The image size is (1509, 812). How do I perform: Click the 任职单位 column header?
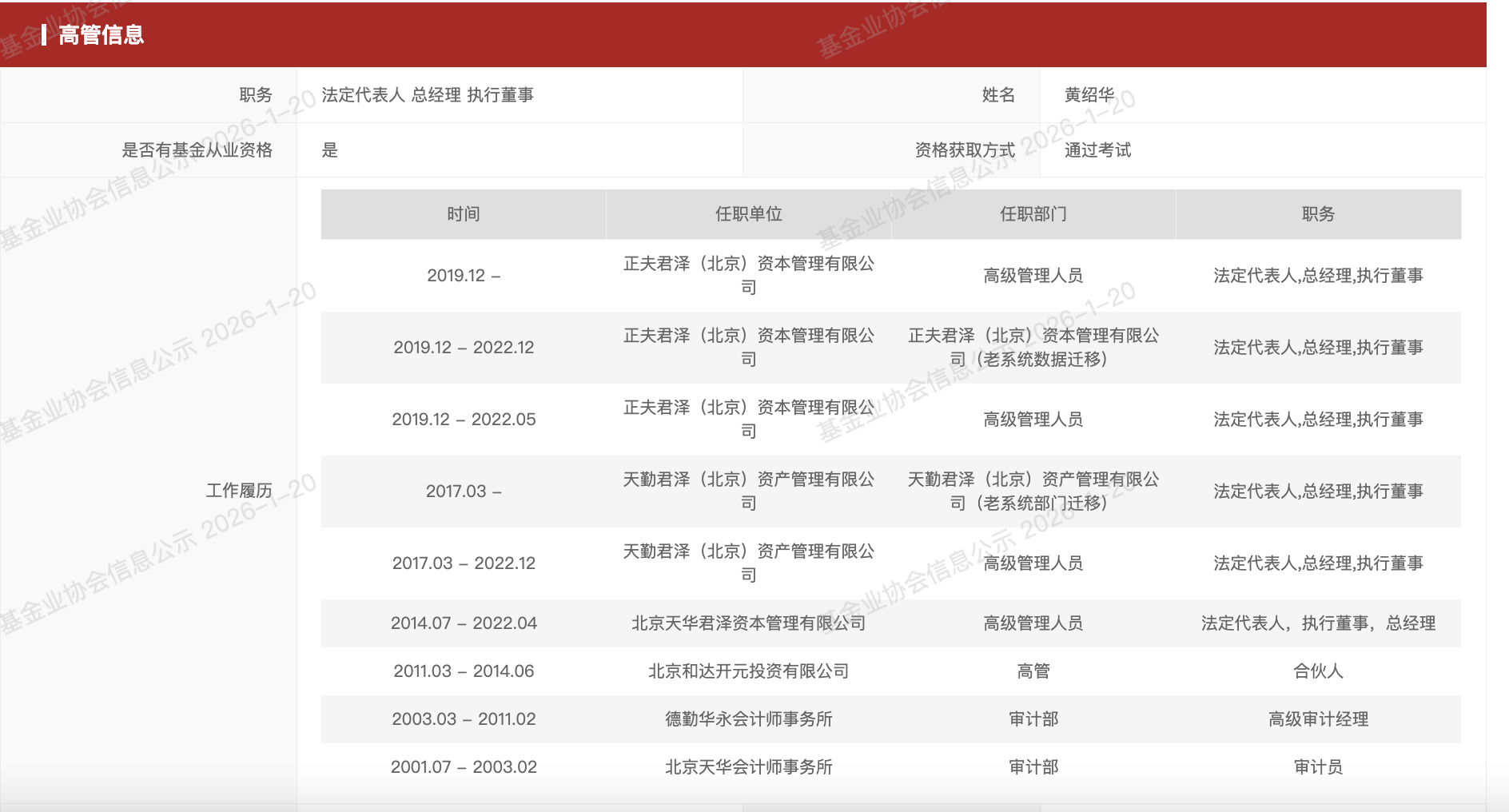pos(748,214)
